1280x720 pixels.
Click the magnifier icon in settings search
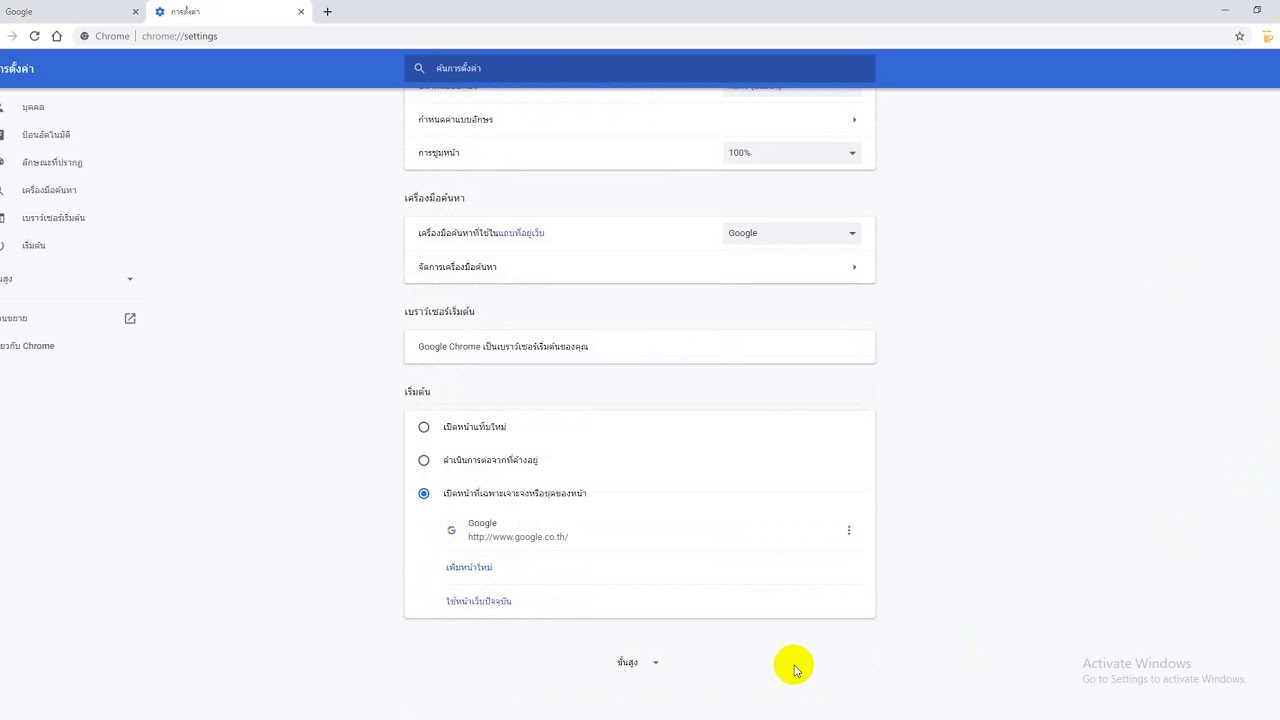(x=419, y=68)
